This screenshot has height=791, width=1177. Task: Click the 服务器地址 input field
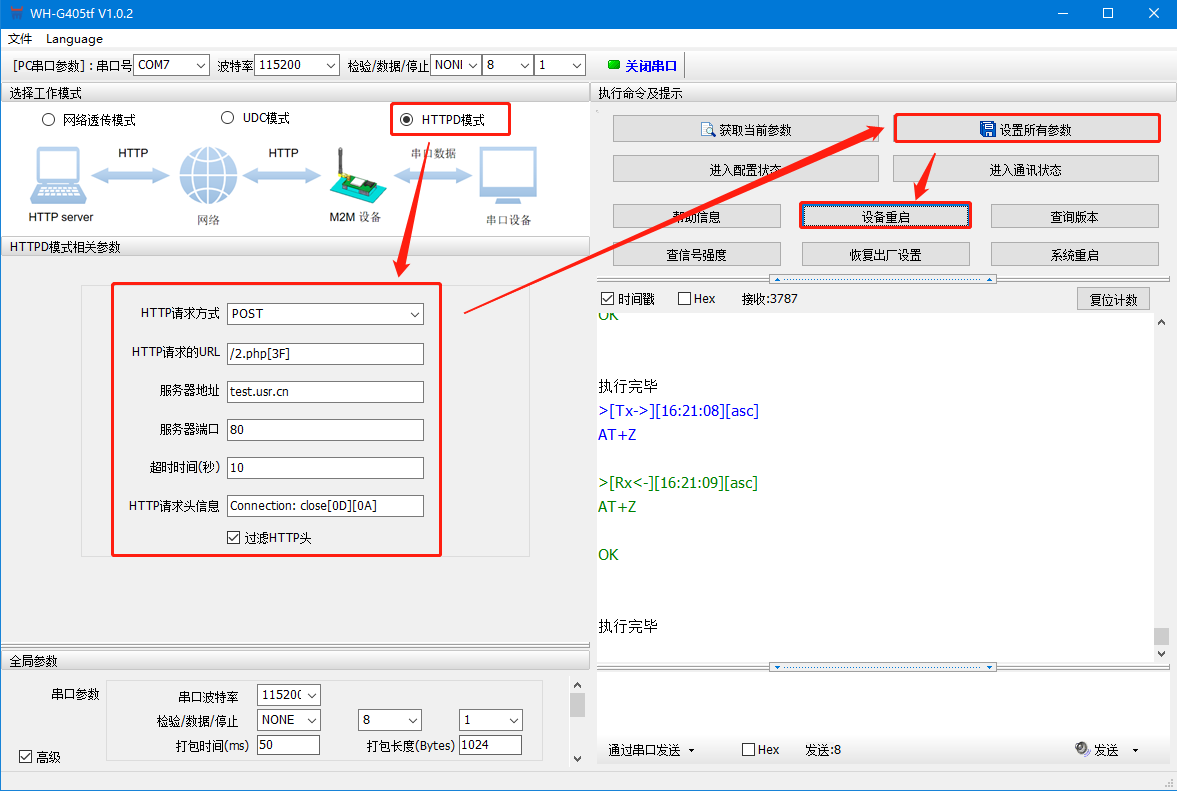[325, 392]
